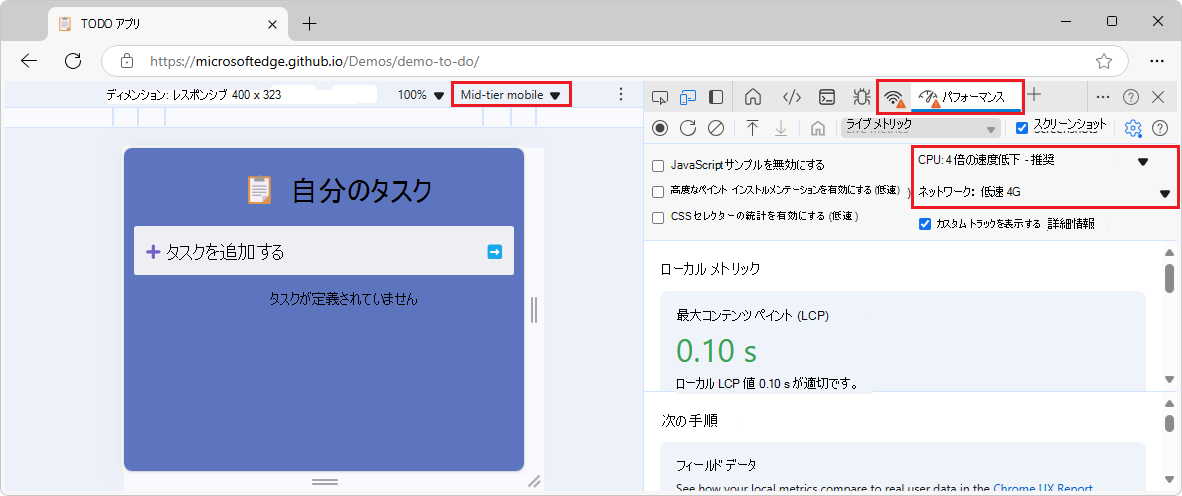
Task: Click the タスクを追加する input field
Action: [x=324, y=252]
